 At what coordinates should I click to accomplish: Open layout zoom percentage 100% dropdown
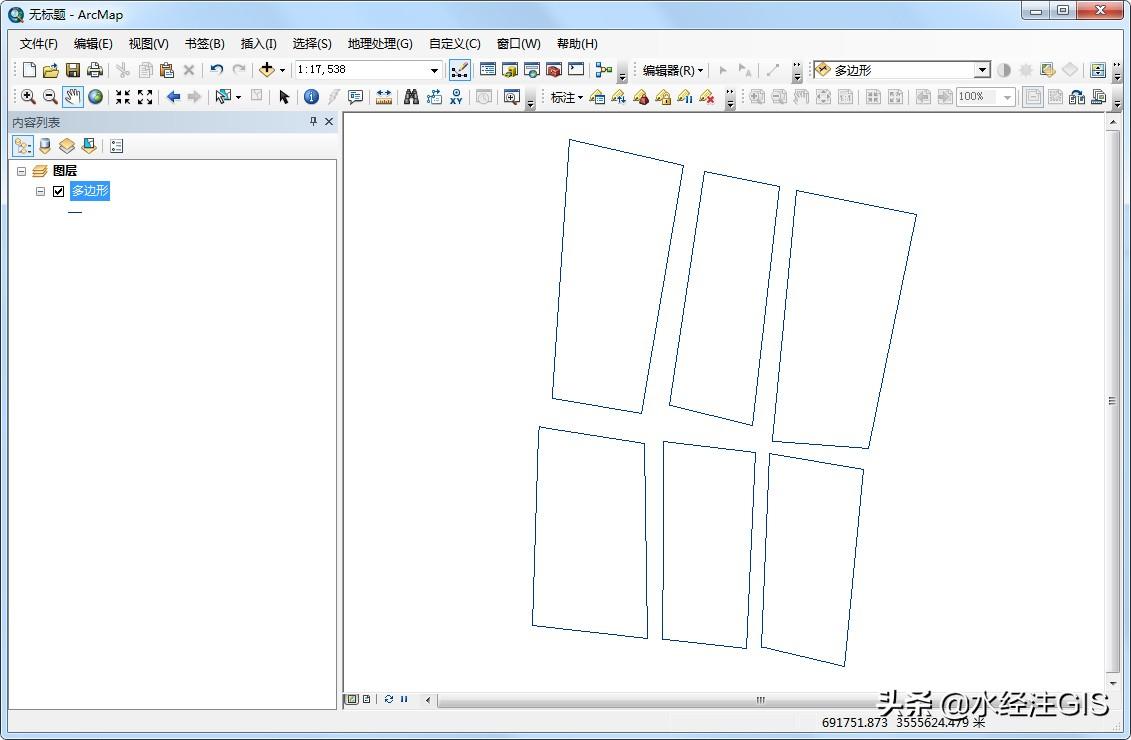1008,97
